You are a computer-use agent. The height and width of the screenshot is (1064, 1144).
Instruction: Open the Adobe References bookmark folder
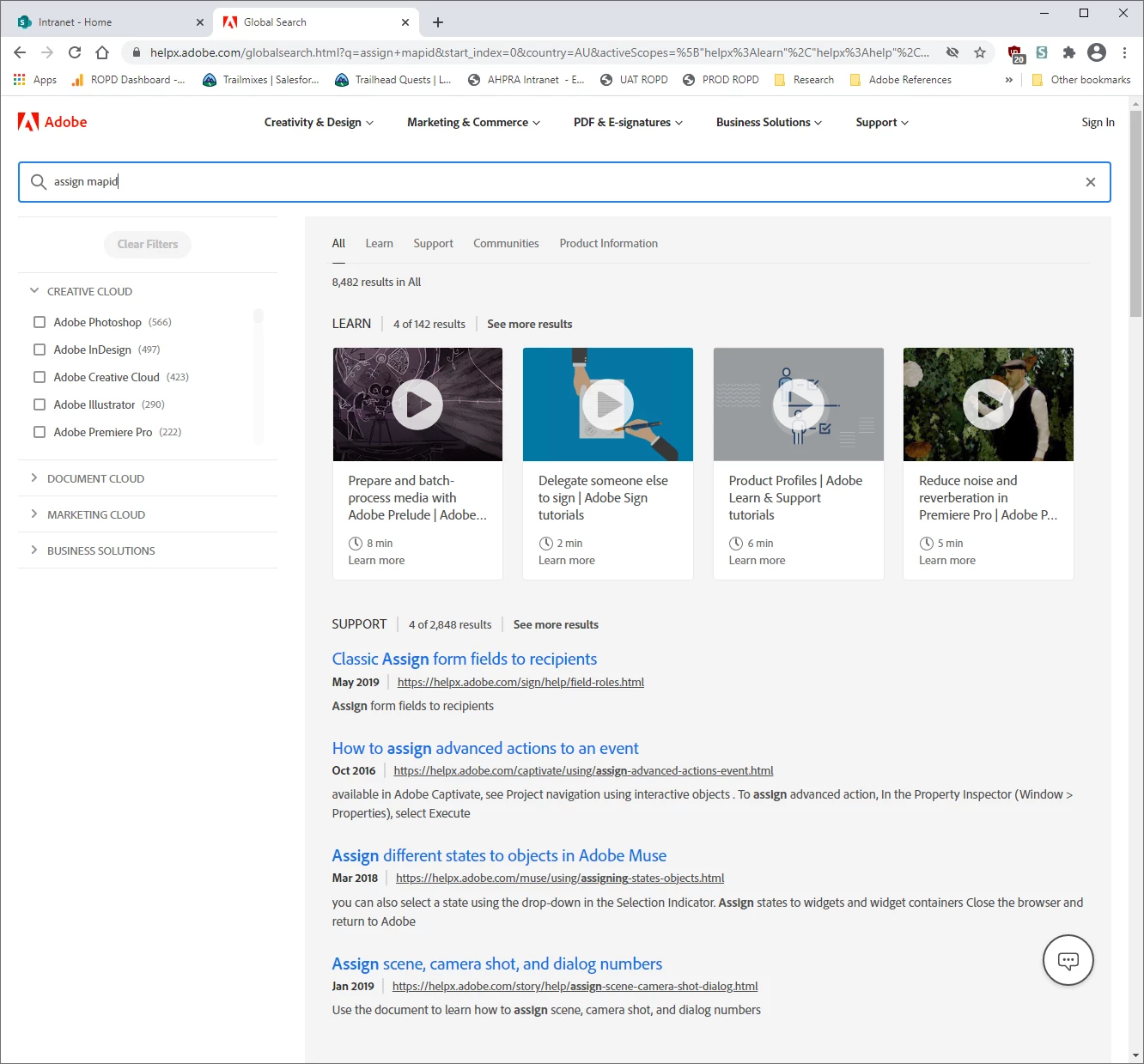900,80
